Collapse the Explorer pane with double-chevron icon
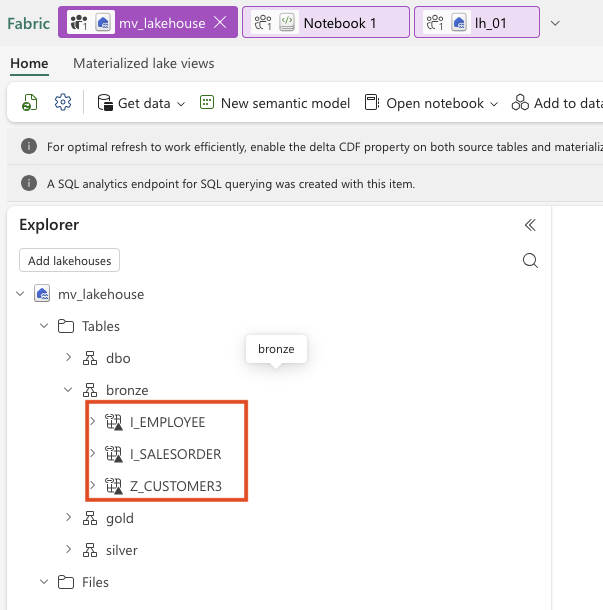This screenshot has height=610, width=603. (530, 225)
